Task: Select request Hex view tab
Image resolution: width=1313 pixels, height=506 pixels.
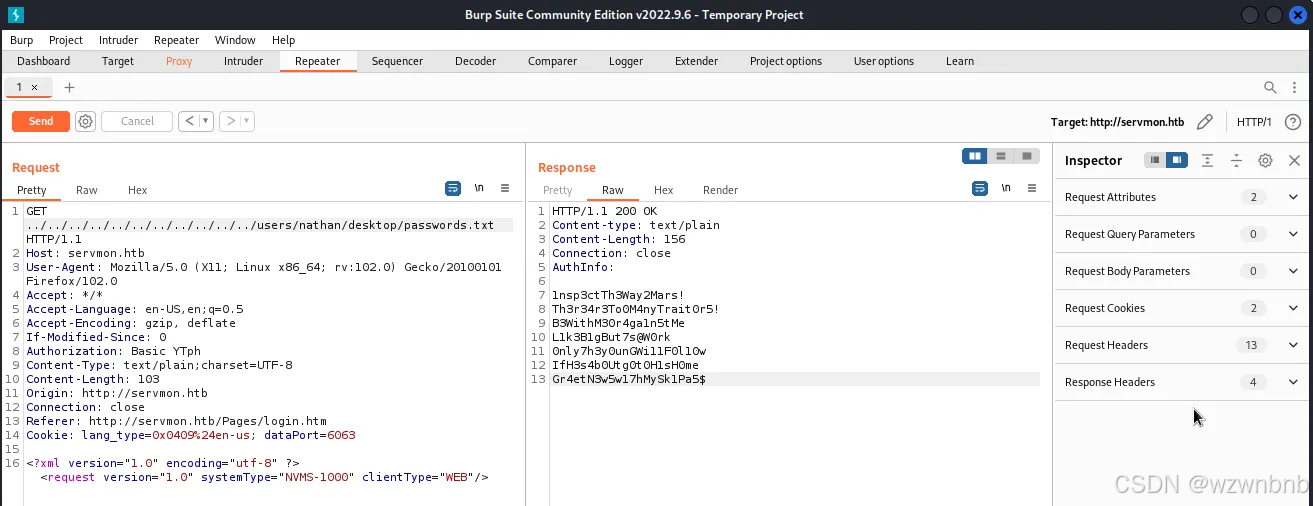Action: (137, 190)
